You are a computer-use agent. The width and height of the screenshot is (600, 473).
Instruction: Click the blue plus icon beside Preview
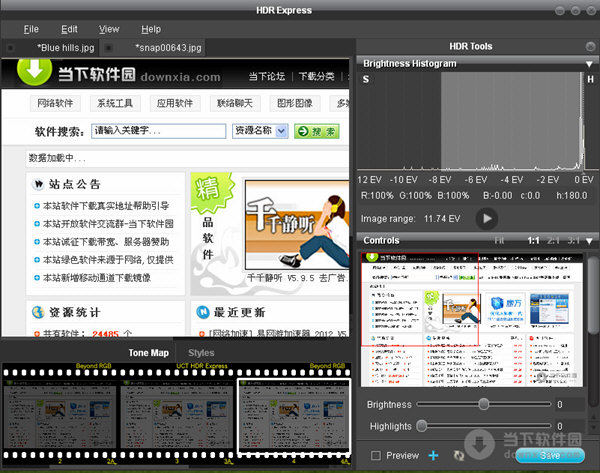[x=433, y=455]
